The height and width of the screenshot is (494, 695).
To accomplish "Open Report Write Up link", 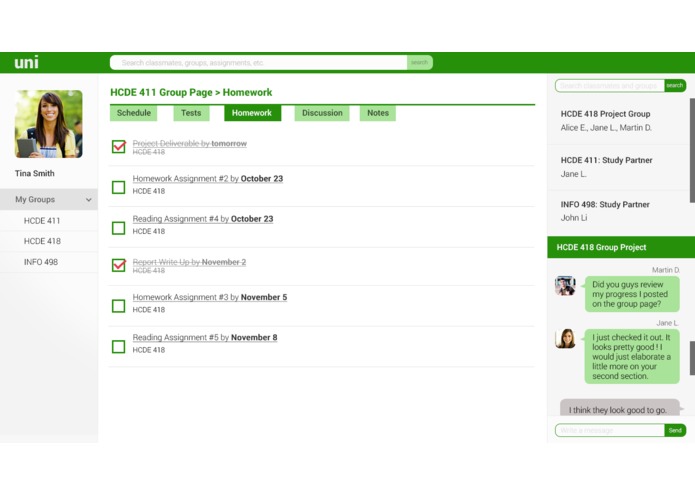I will (189, 262).
